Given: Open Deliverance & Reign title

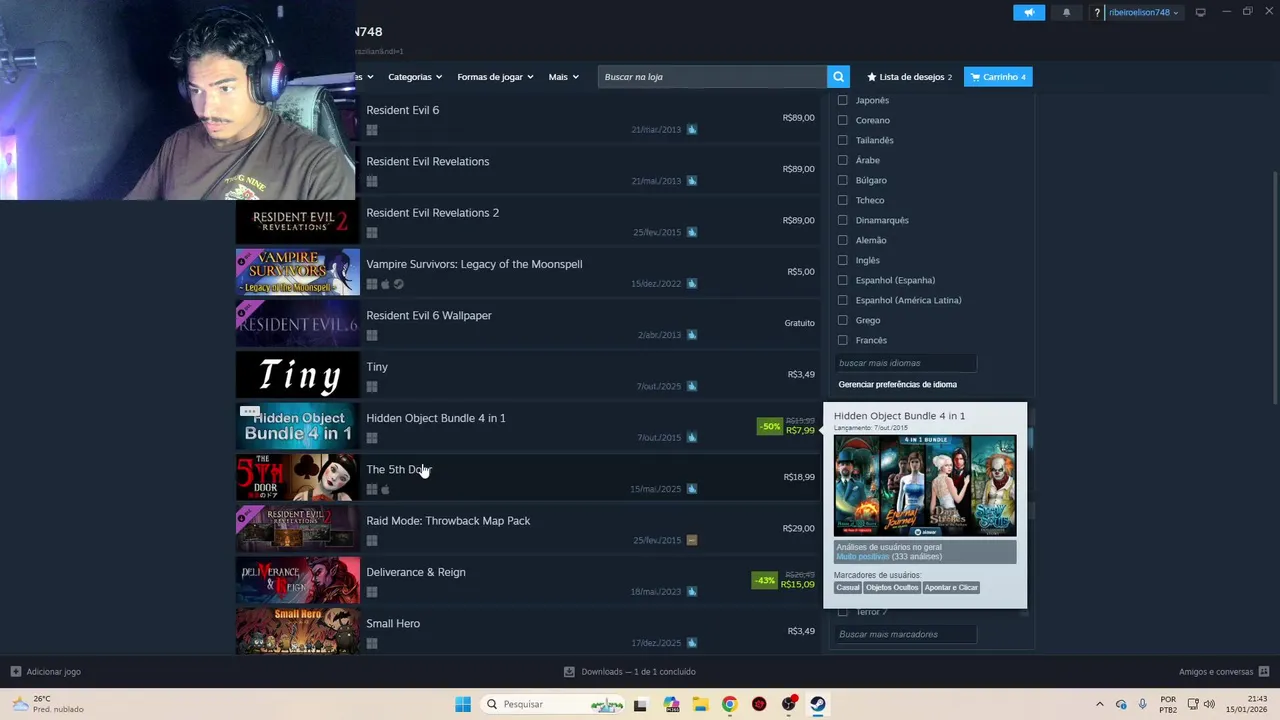Looking at the screenshot, I should click(x=415, y=572).
